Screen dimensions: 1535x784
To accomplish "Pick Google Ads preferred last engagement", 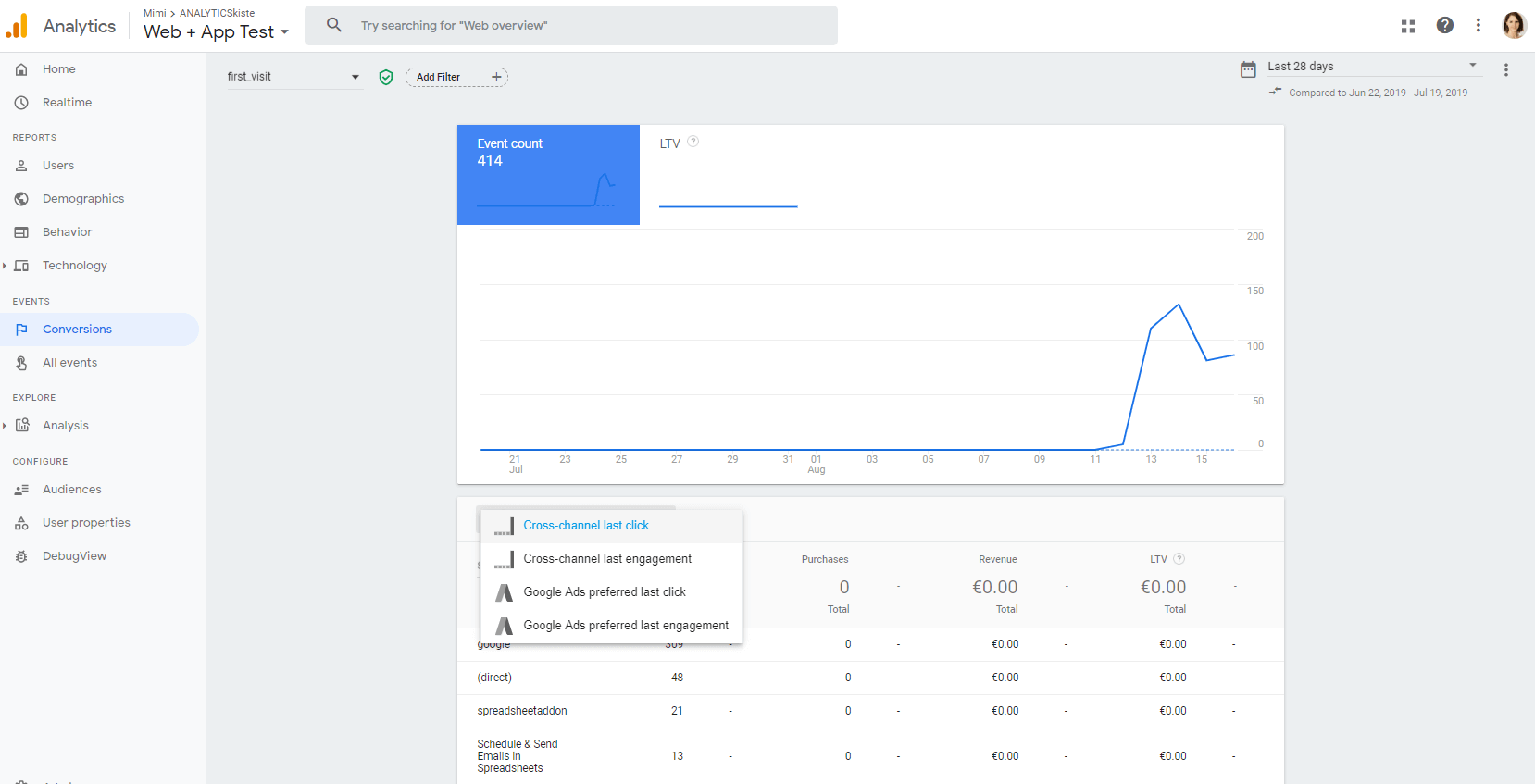I will [626, 626].
